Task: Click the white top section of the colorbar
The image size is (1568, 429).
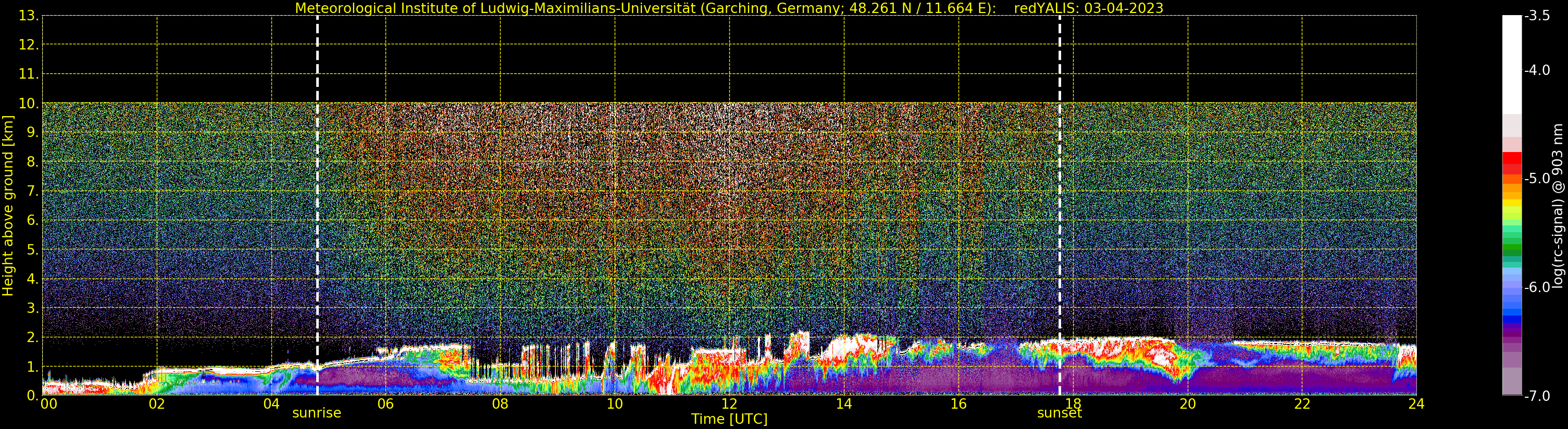Action: pos(1512,64)
